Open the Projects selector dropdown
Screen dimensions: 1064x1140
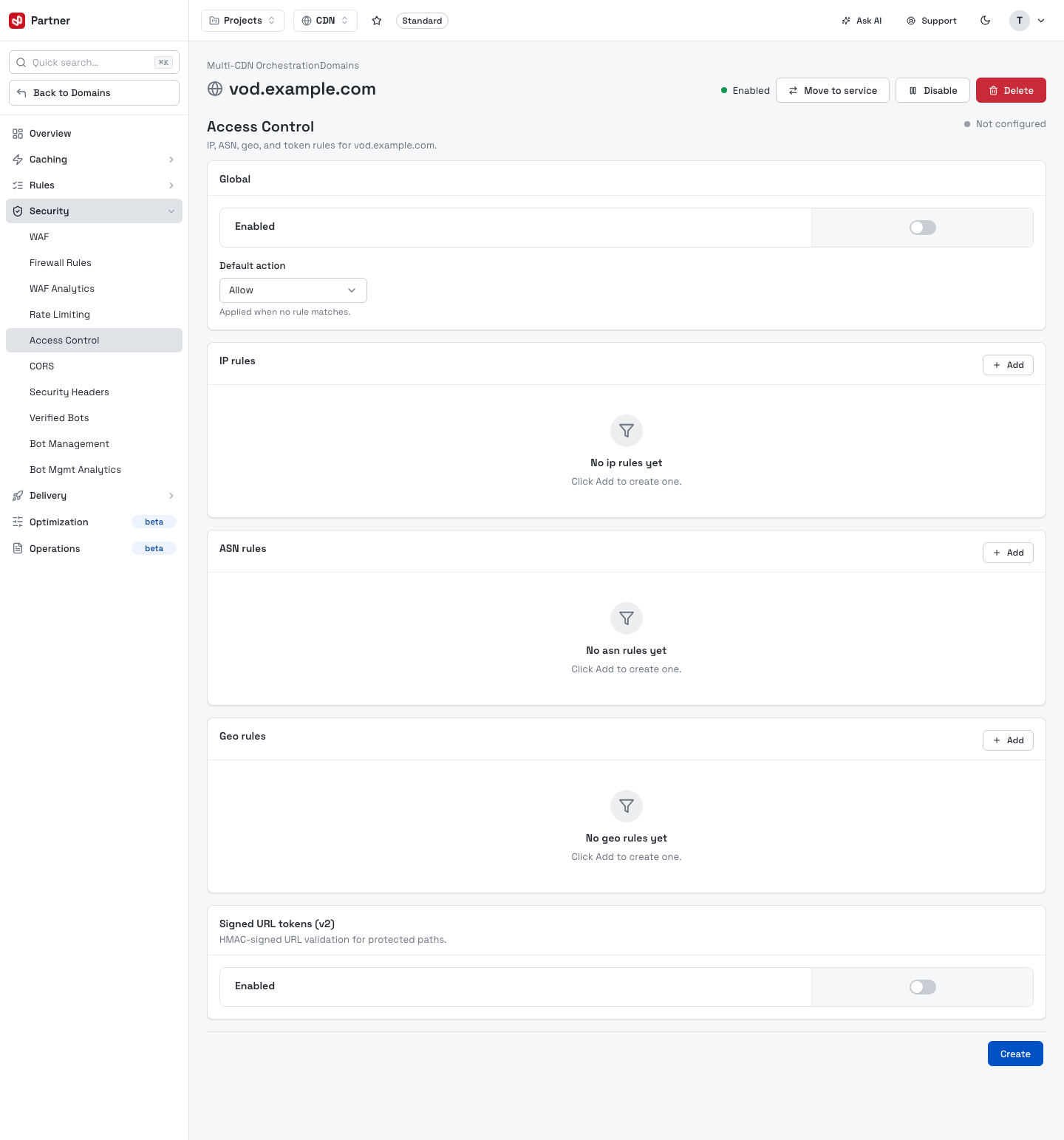point(242,21)
